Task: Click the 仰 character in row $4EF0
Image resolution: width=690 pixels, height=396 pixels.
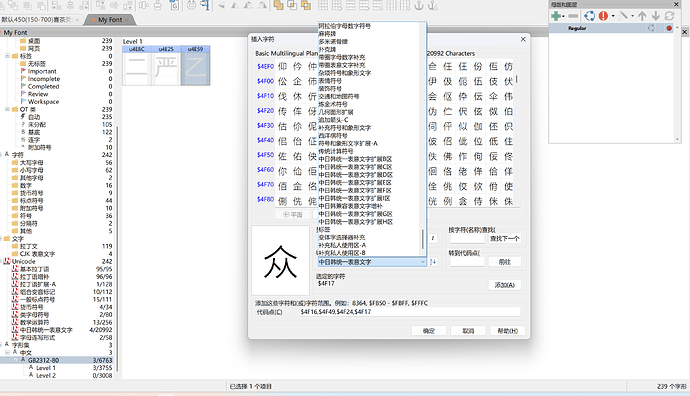Action: tap(283, 66)
